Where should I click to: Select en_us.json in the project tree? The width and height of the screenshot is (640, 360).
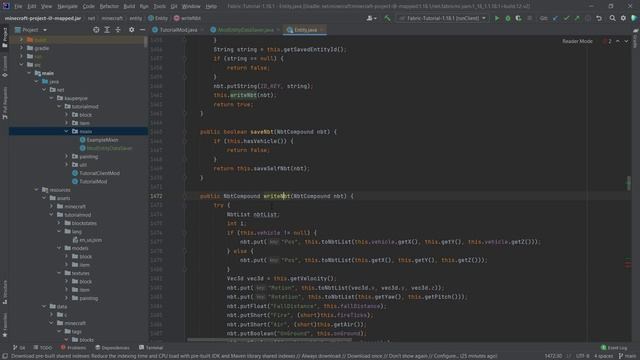click(x=91, y=240)
